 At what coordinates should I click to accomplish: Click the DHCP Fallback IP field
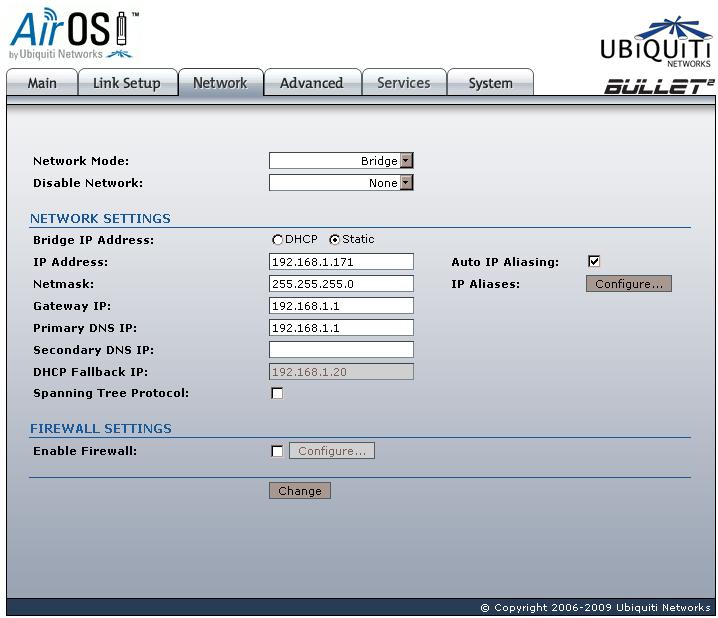[x=341, y=372]
